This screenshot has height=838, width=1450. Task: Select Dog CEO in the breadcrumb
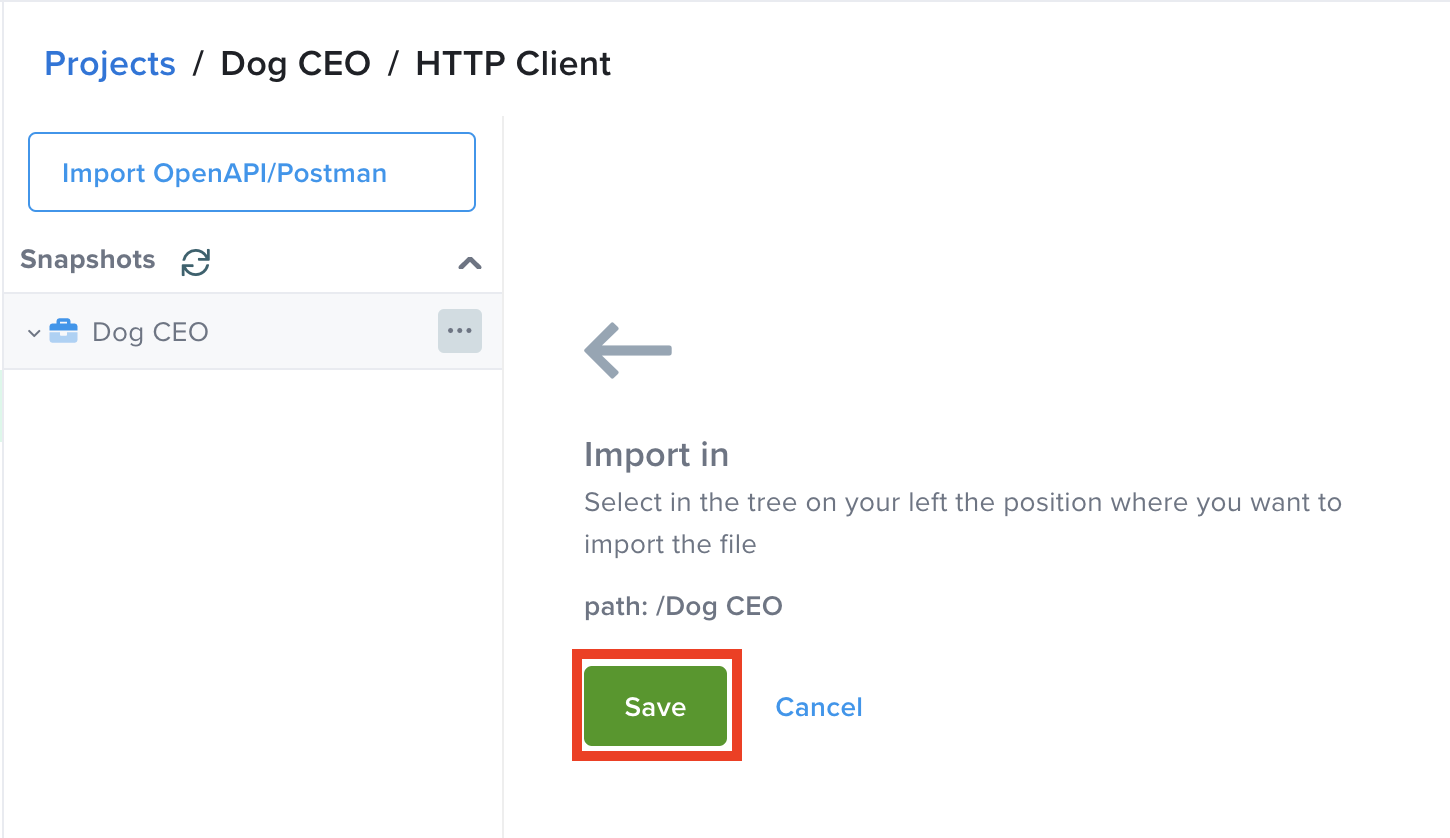point(295,63)
